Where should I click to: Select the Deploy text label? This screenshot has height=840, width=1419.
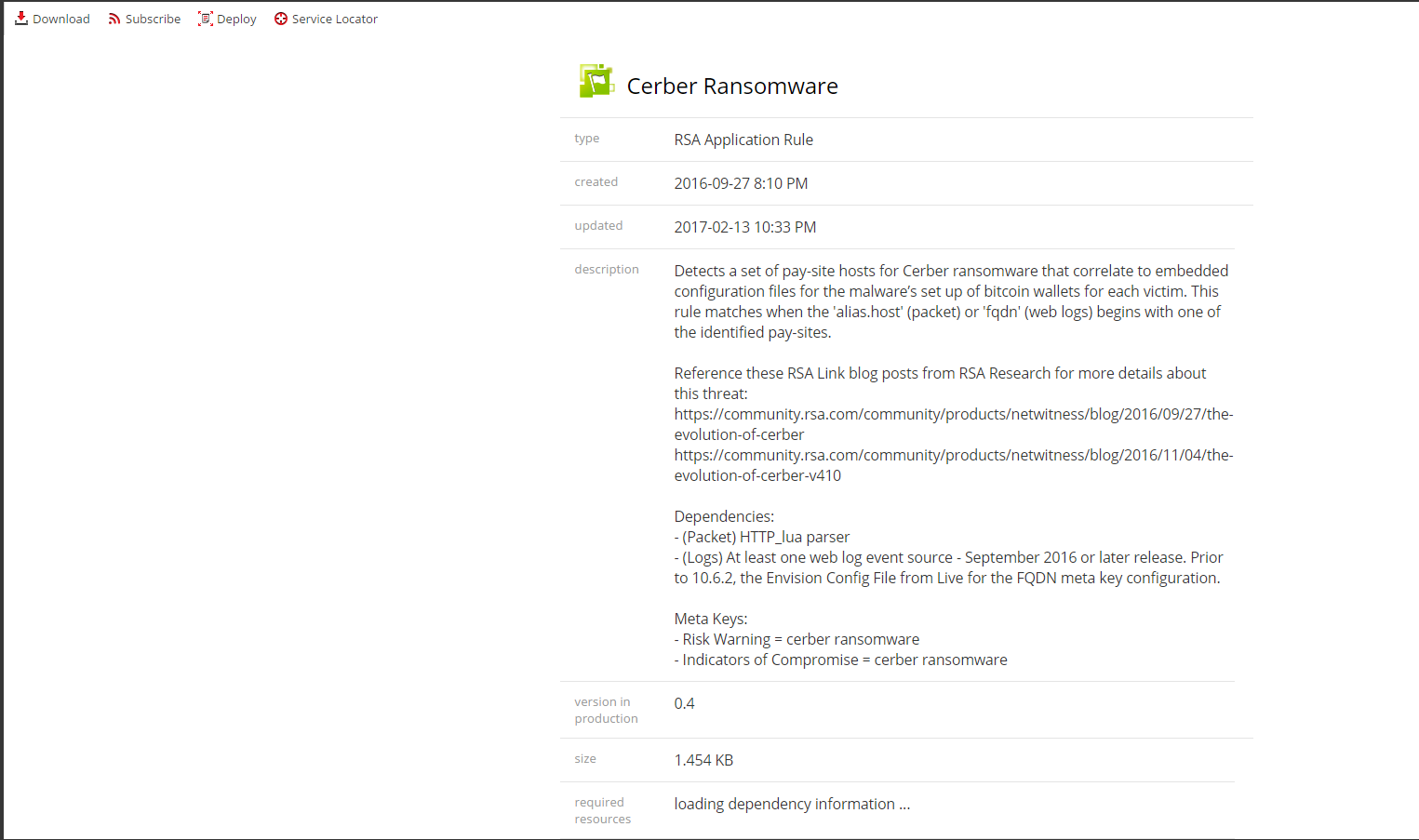[236, 19]
